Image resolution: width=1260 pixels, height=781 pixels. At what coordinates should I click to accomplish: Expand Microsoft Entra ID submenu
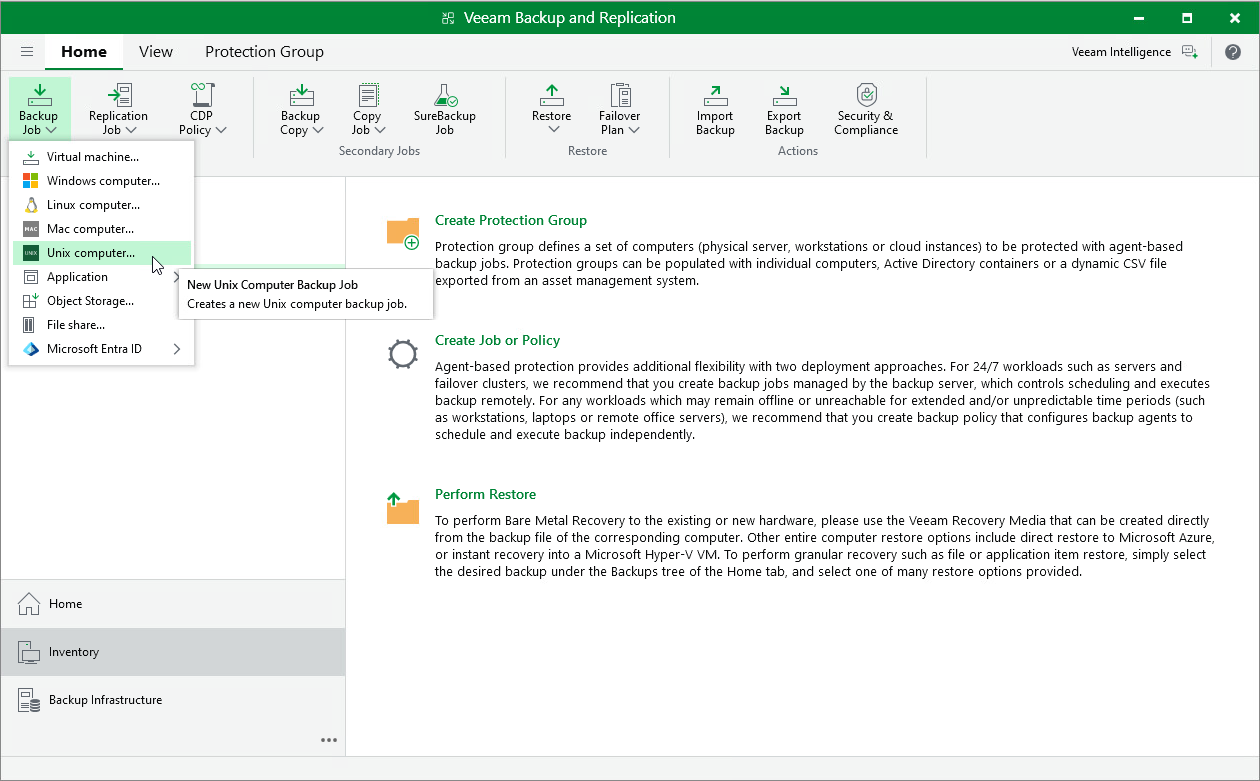177,349
